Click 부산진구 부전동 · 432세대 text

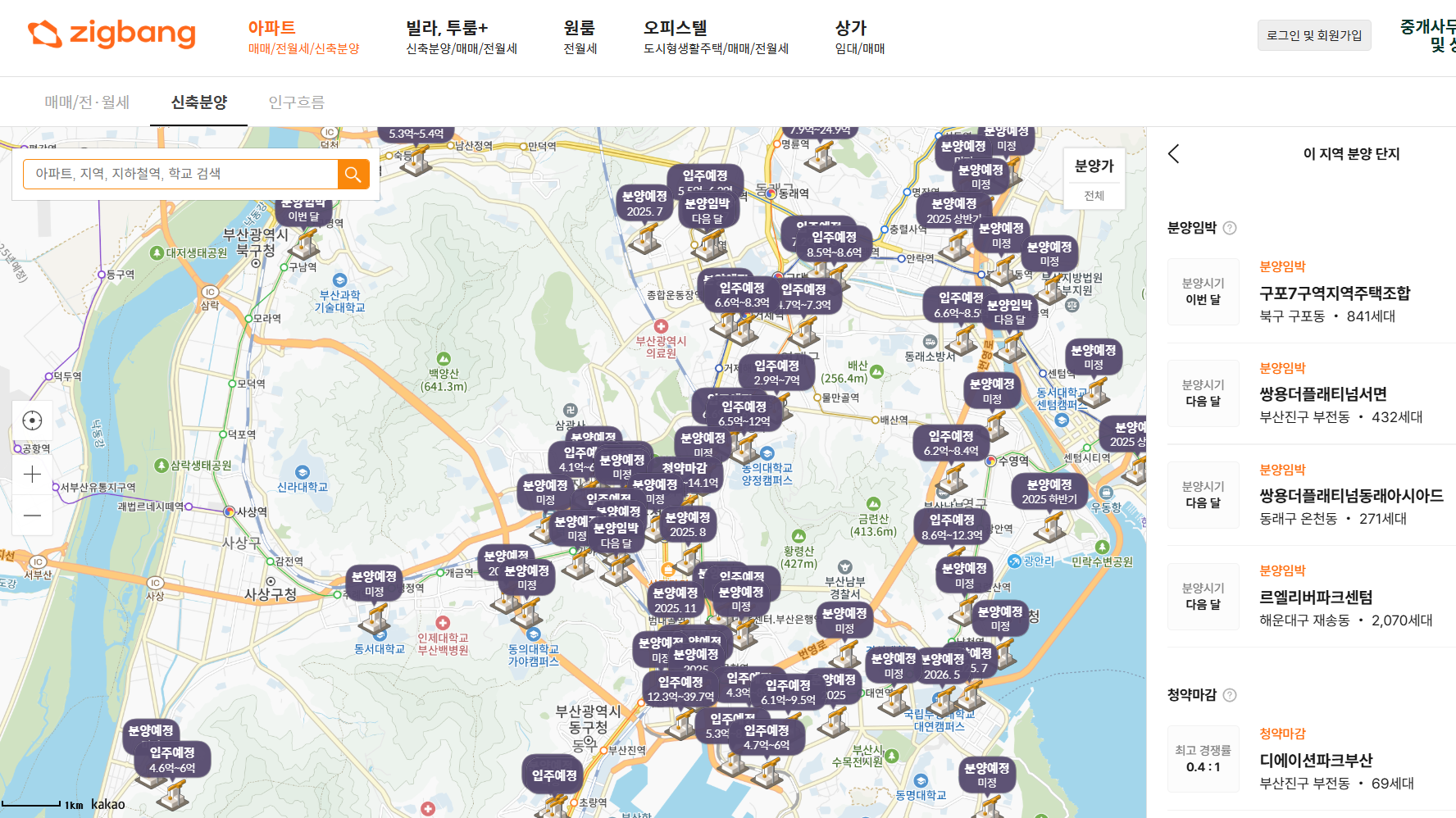1341,417
